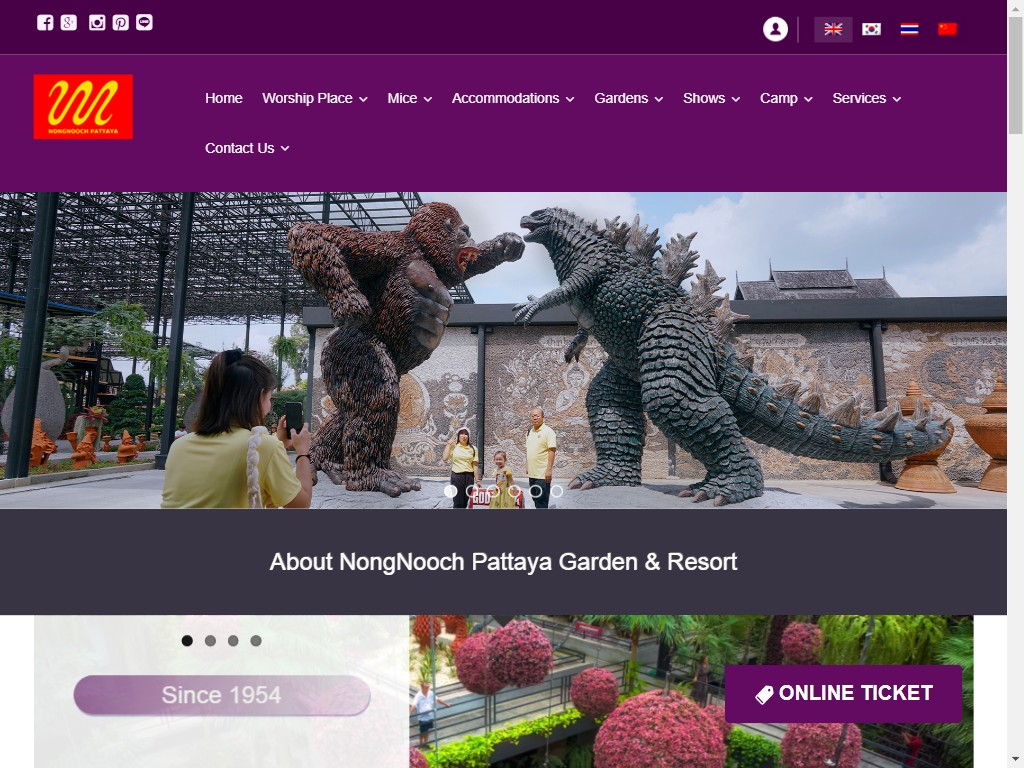This screenshot has width=1024, height=768.
Task: Expand the Accommodations dropdown chevron
Action: 569,99
